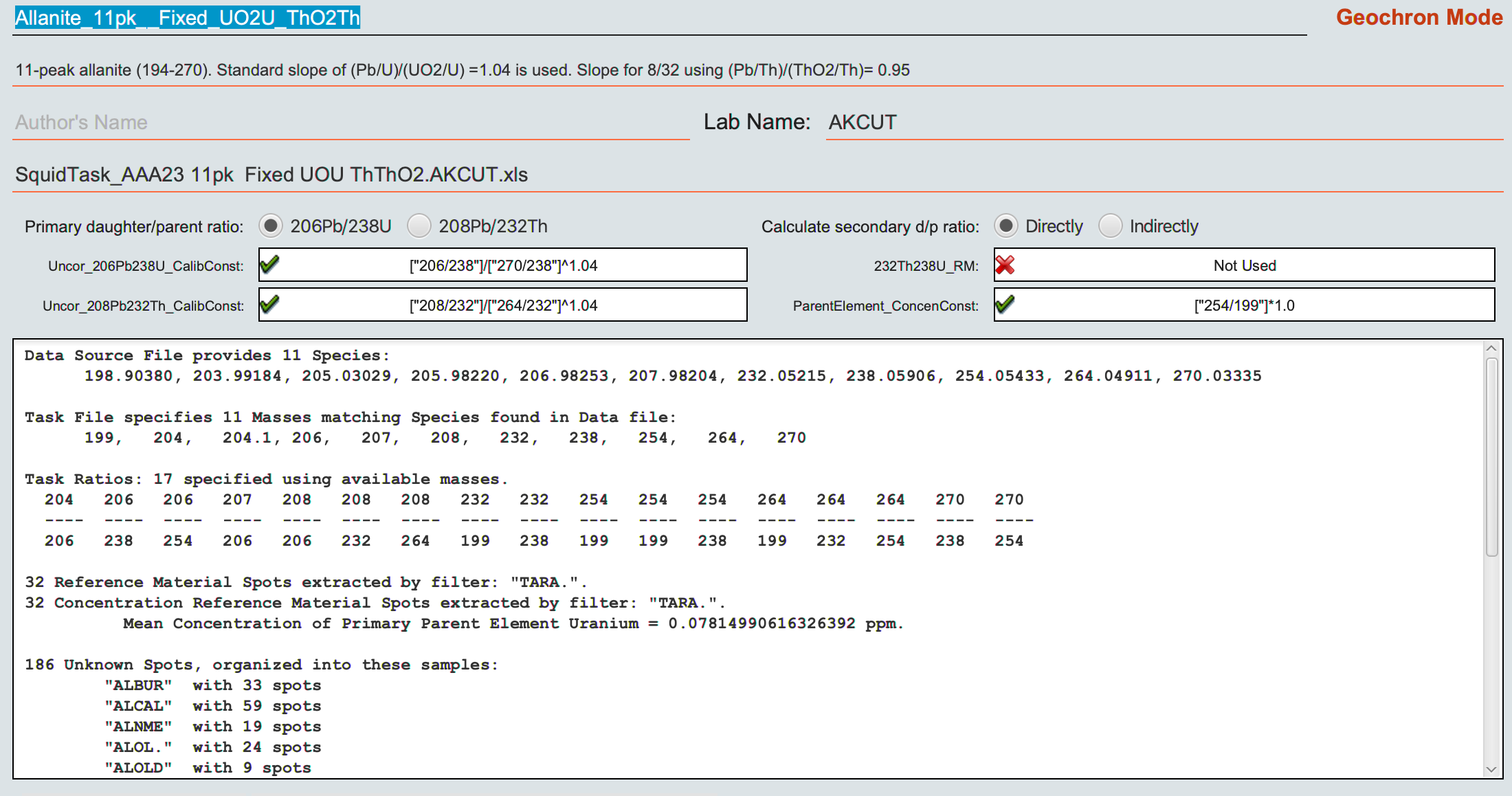The image size is (1512, 796).
Task: Select Indirectly for secondary d/p ratio calculation
Action: (1111, 225)
